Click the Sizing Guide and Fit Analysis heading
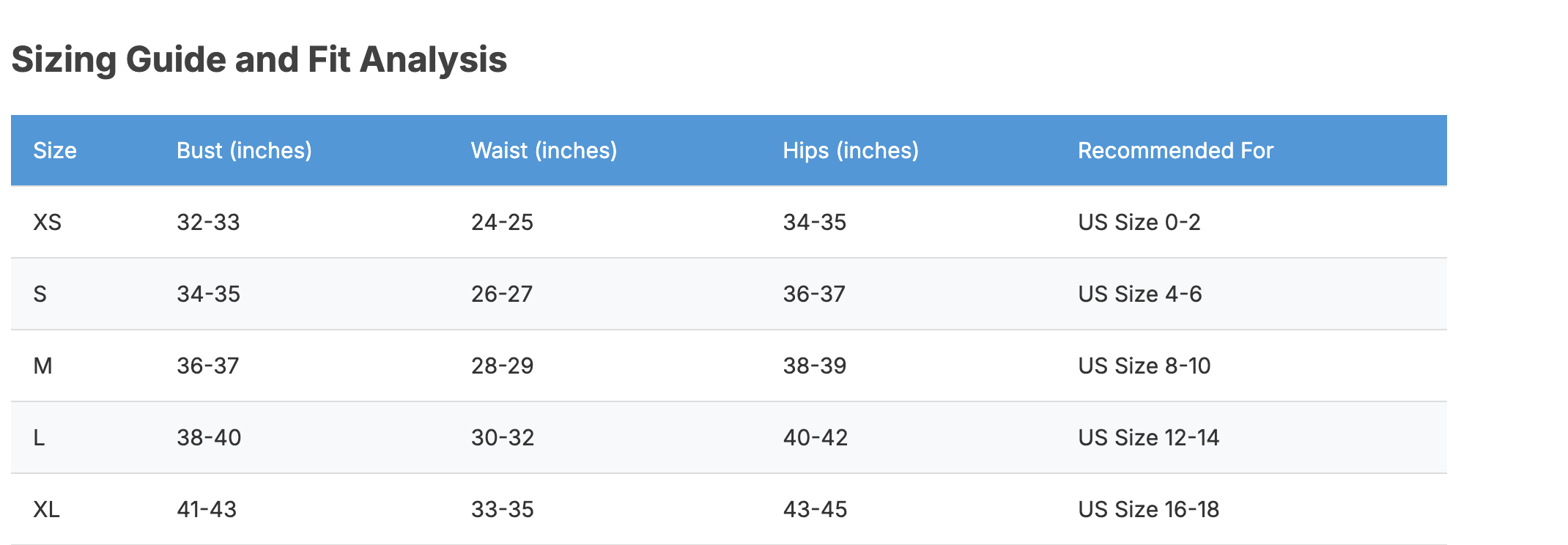This screenshot has width=1568, height=545. tap(259, 60)
